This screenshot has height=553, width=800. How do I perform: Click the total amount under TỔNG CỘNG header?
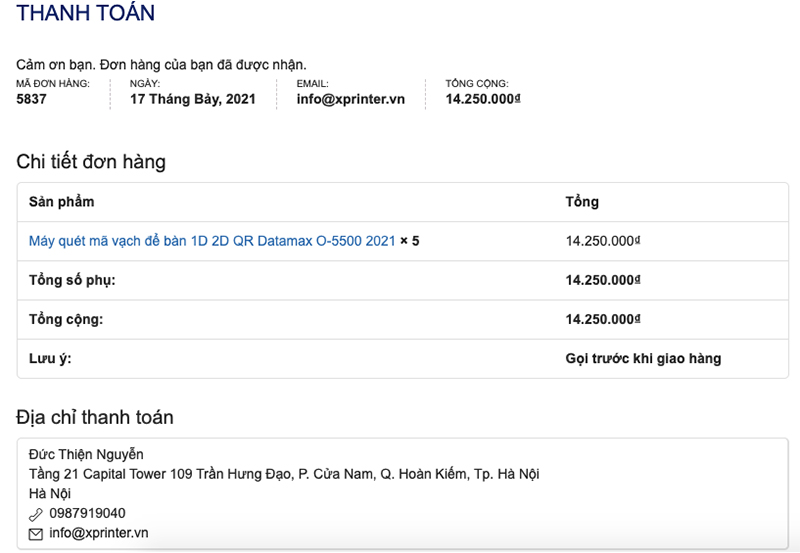tap(482, 99)
